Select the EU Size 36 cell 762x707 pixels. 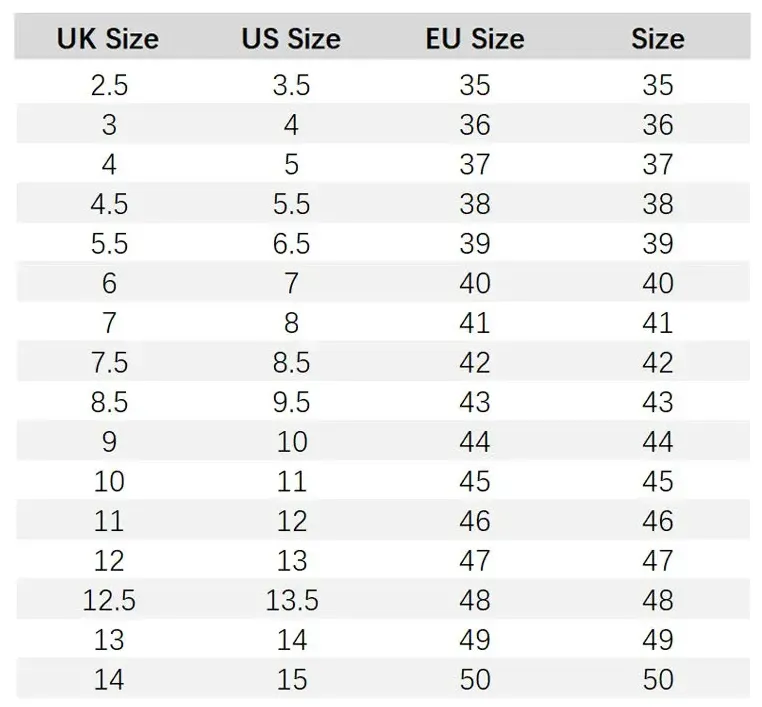coord(475,125)
